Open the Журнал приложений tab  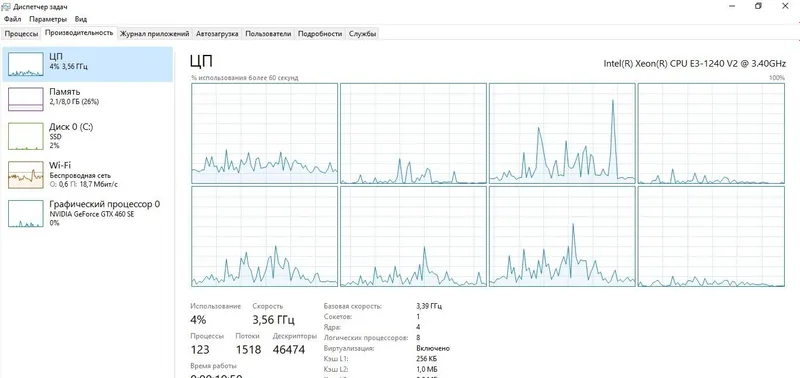155,34
